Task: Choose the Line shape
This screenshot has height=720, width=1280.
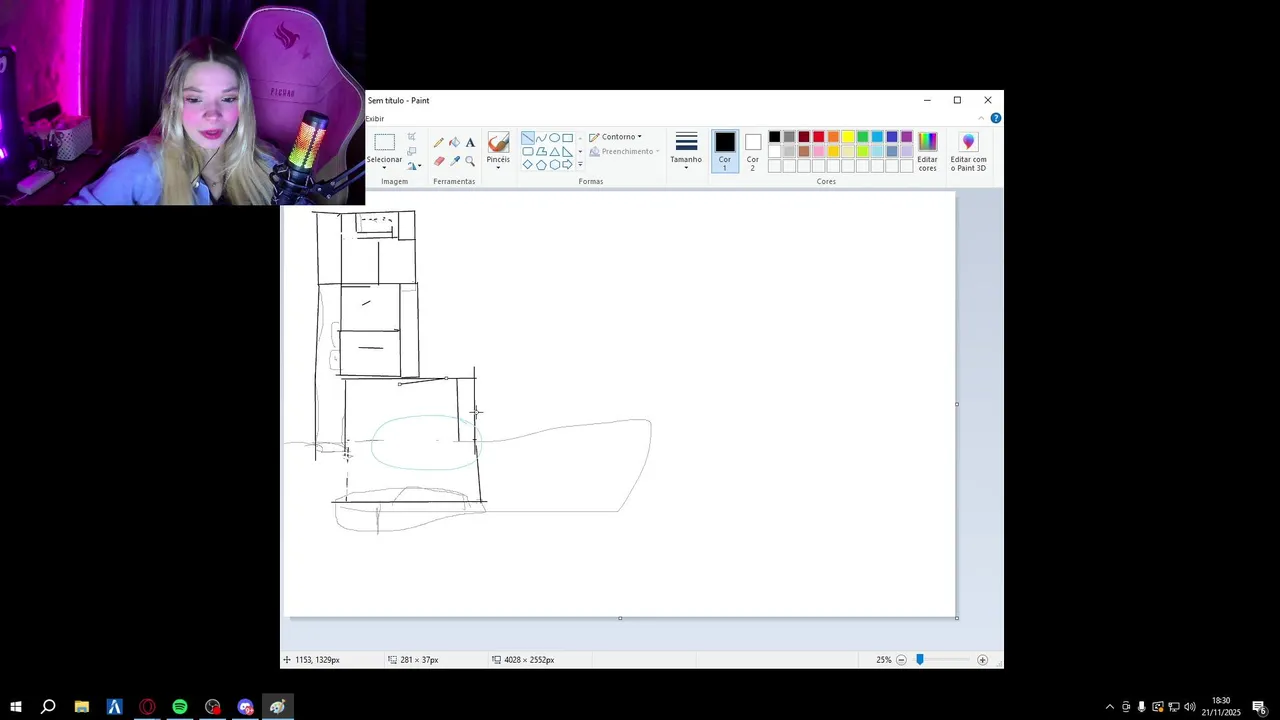Action: coord(527,138)
